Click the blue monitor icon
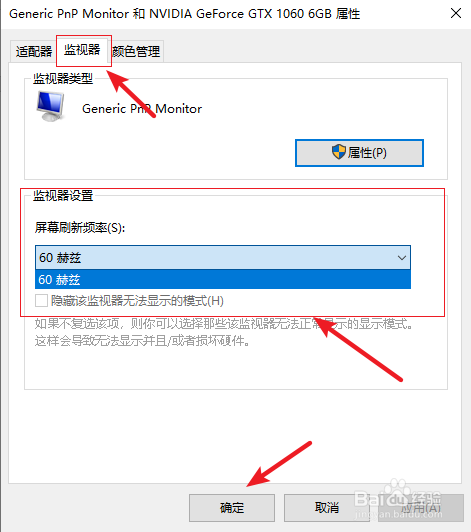The width and height of the screenshot is (471, 532). tap(50, 106)
